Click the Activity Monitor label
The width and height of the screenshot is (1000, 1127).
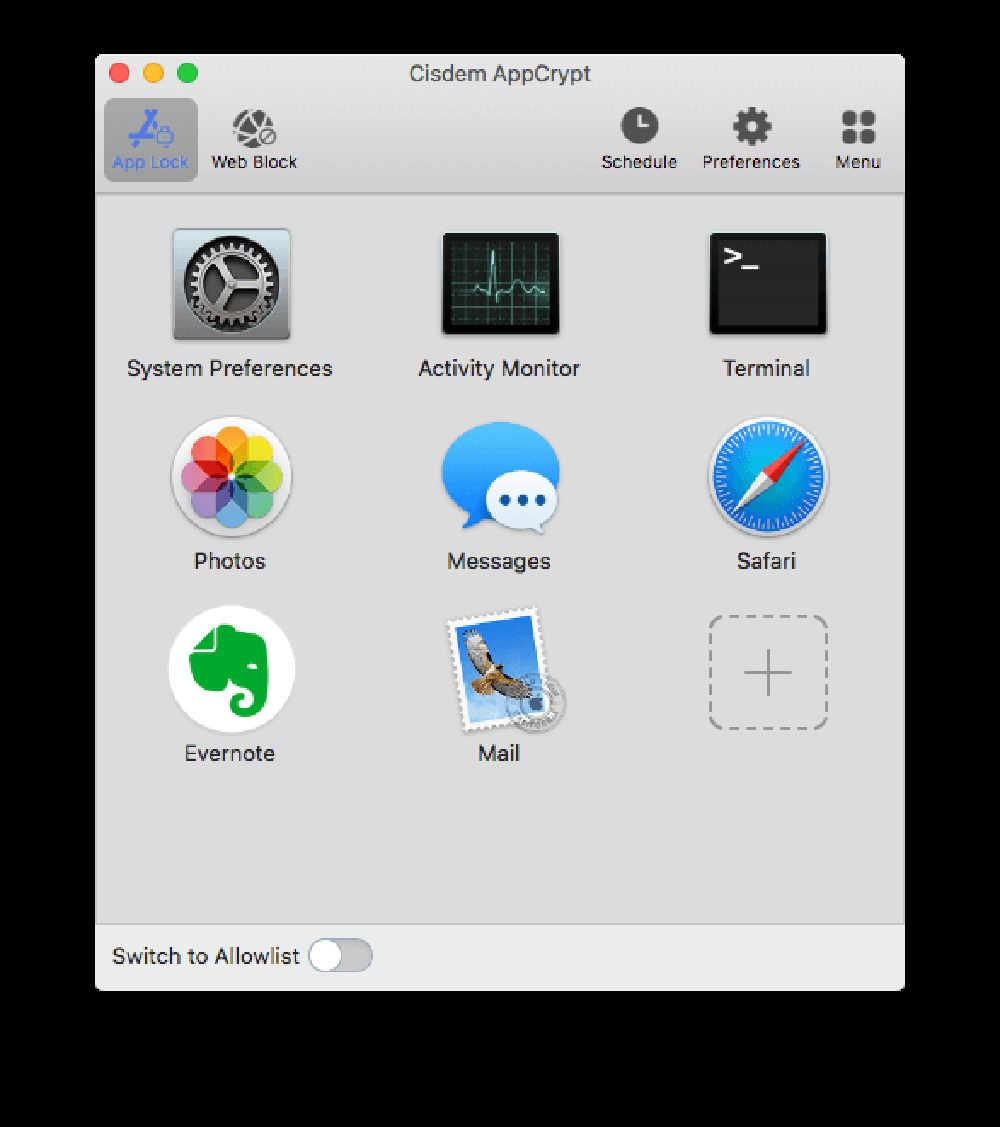pos(499,369)
